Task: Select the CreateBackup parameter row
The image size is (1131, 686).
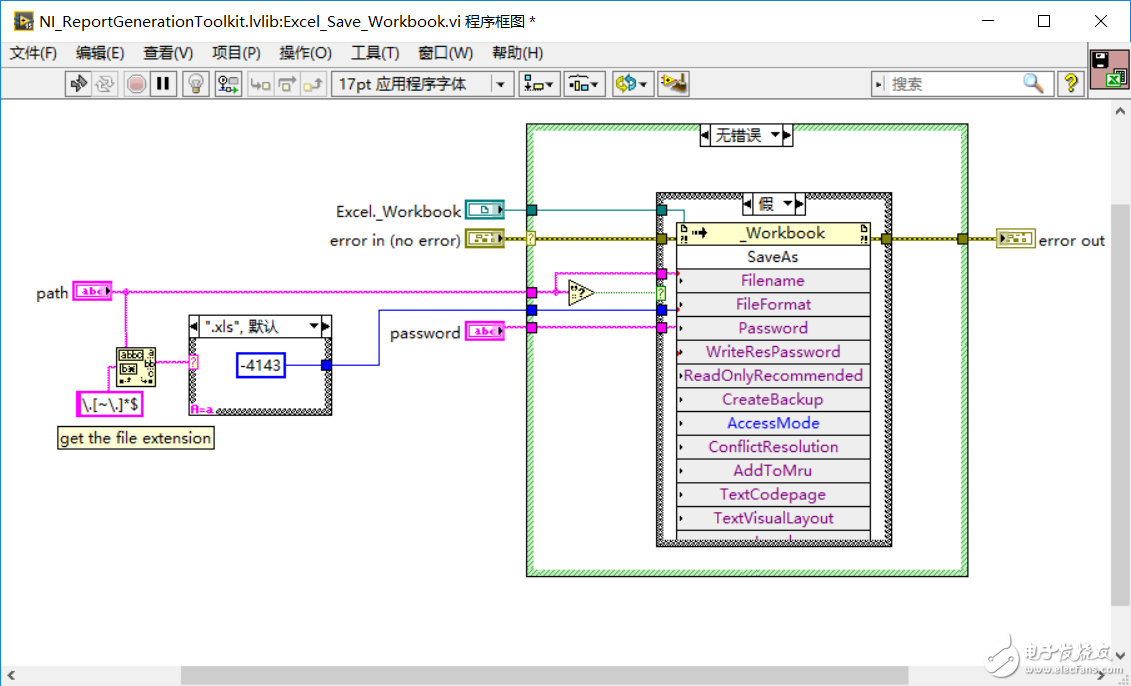Action: (773, 400)
